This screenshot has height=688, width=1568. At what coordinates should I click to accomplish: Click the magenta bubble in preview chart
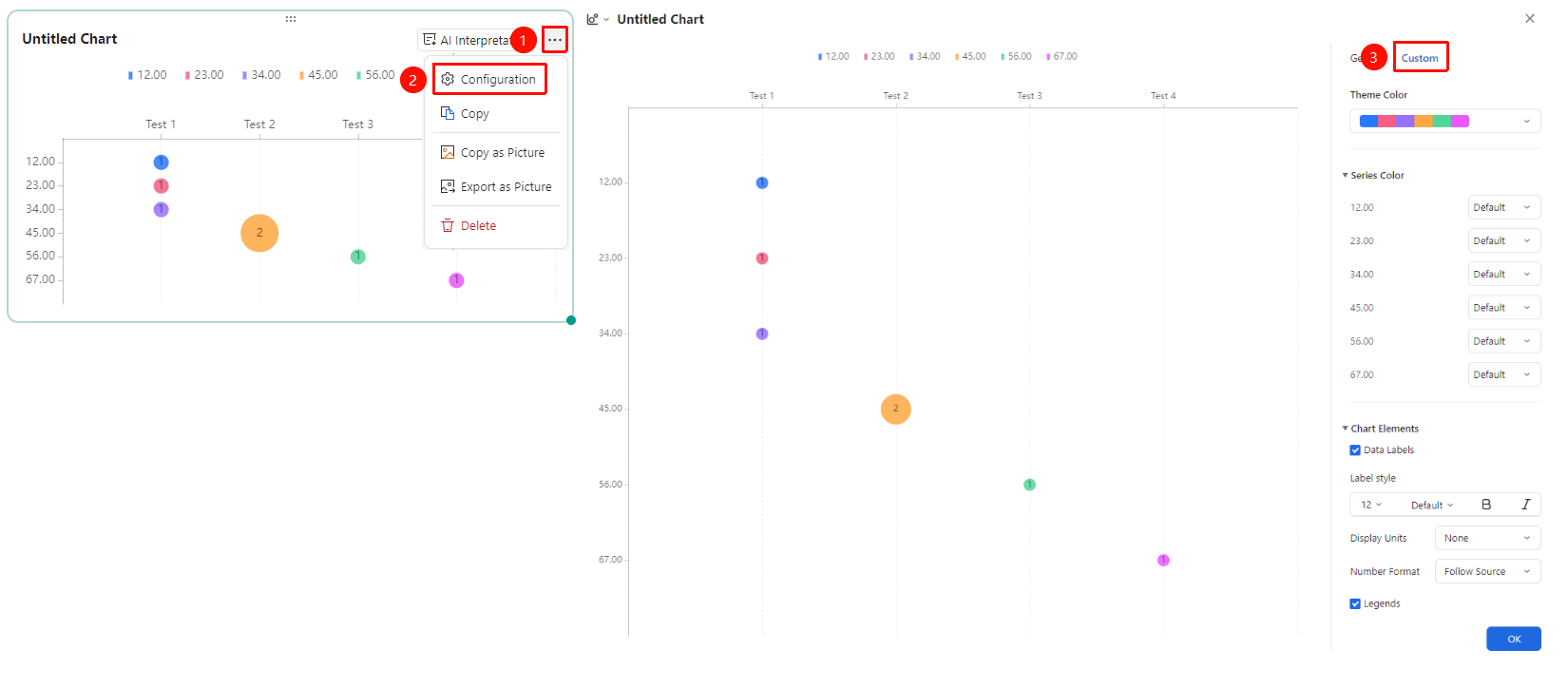[1163, 560]
